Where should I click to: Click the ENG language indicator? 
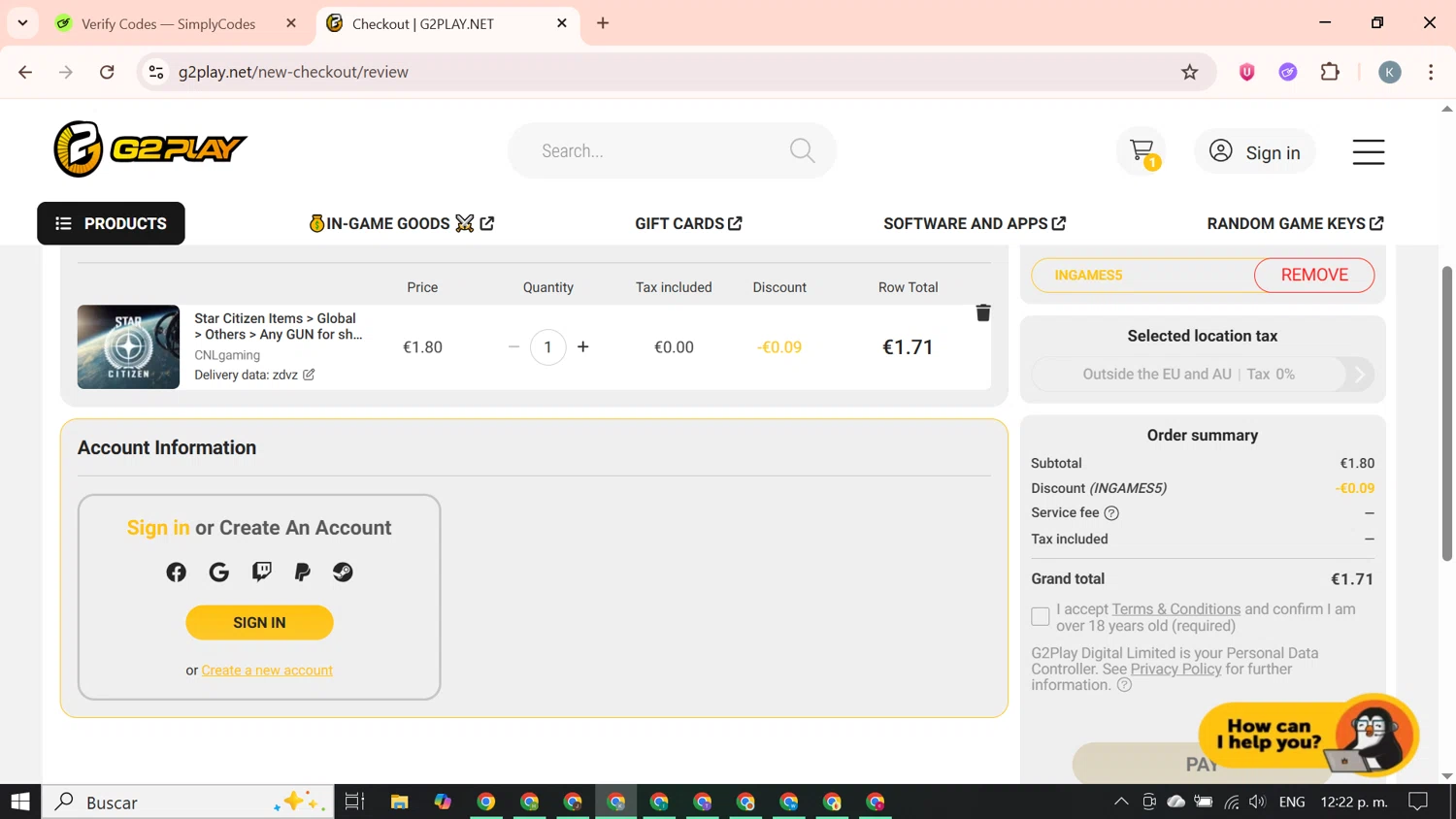click(x=1292, y=802)
